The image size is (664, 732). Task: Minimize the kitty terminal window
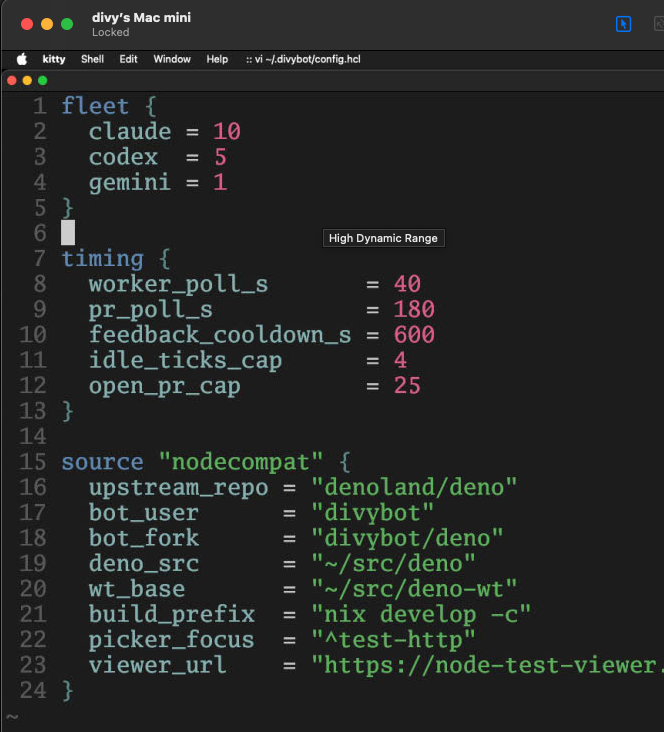pyautogui.click(x=27, y=81)
